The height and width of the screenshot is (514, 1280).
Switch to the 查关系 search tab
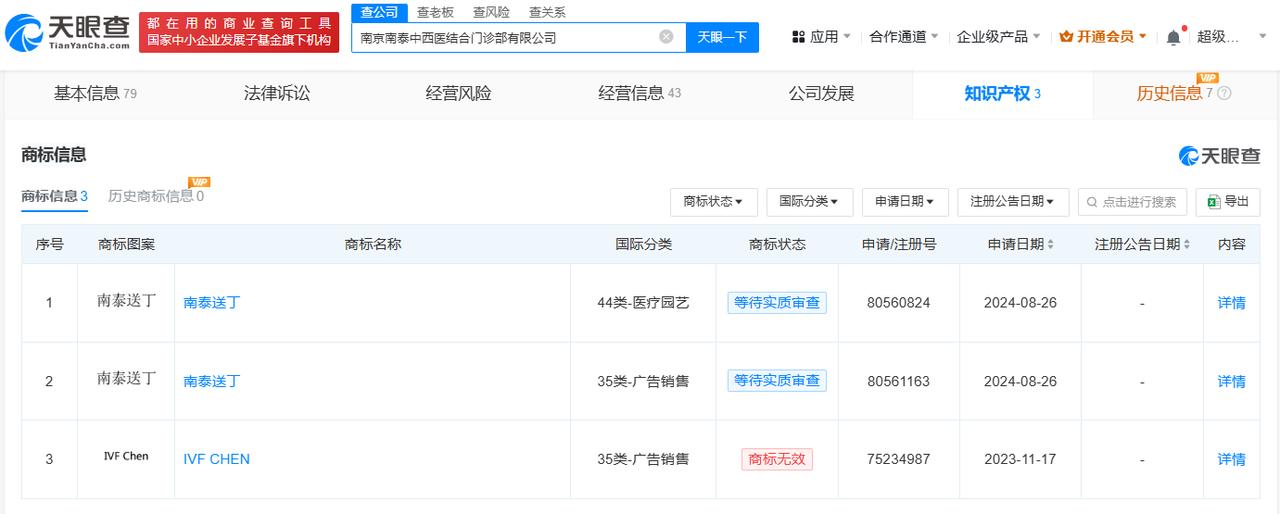point(547,12)
